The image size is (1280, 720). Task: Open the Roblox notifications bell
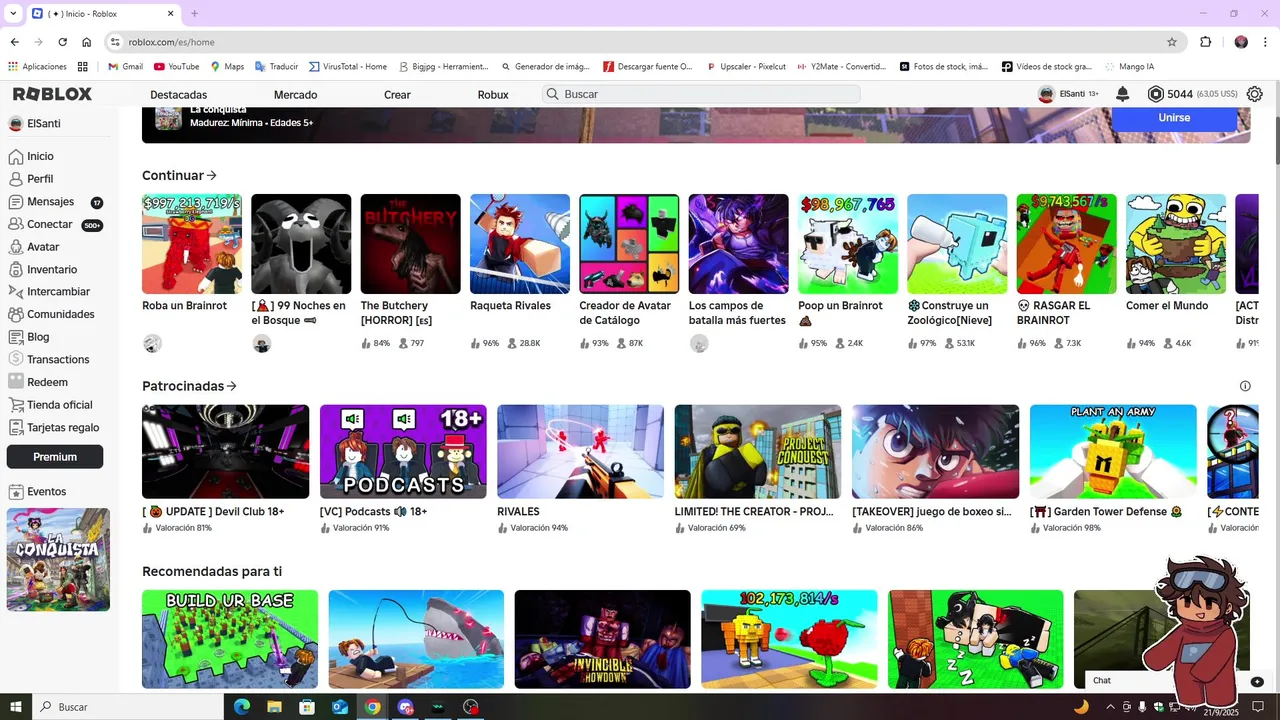coord(1123,94)
